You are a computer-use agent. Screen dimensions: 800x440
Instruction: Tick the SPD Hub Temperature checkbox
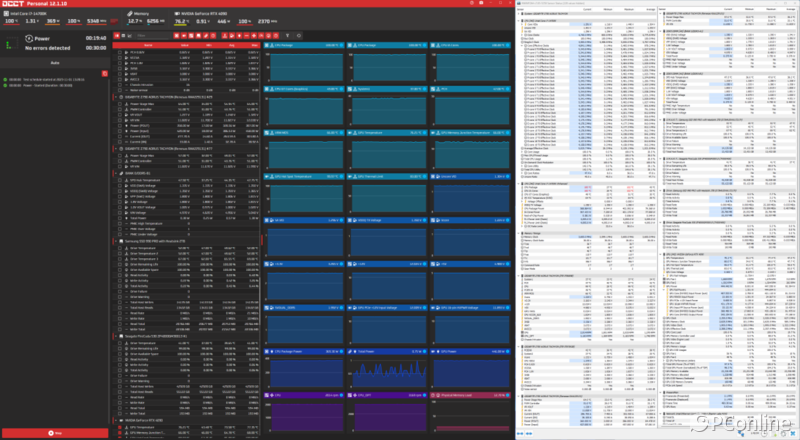[x=120, y=180]
